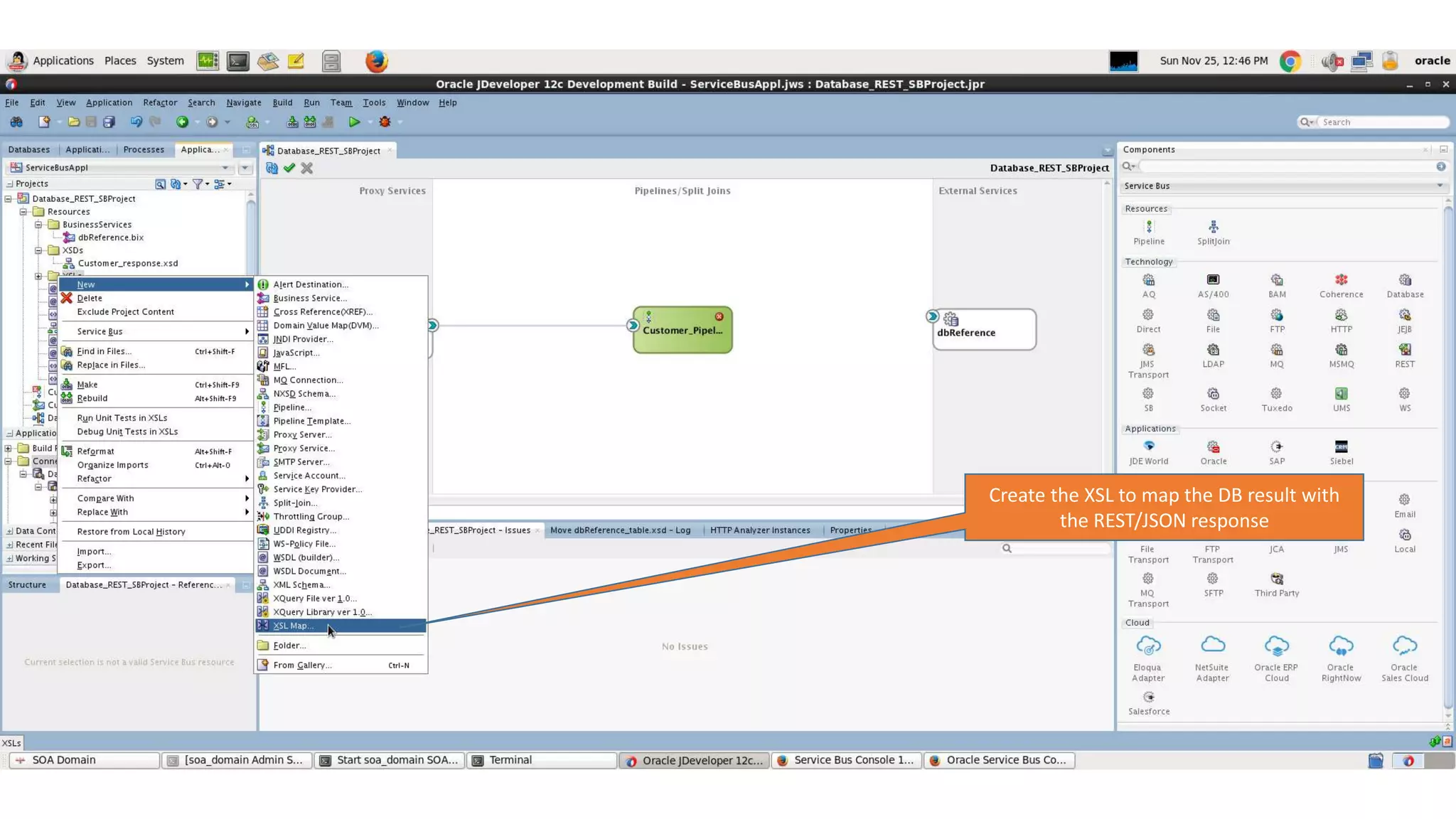Select Pipeline Template in New submenu
The image size is (1456, 819).
pos(341,421)
